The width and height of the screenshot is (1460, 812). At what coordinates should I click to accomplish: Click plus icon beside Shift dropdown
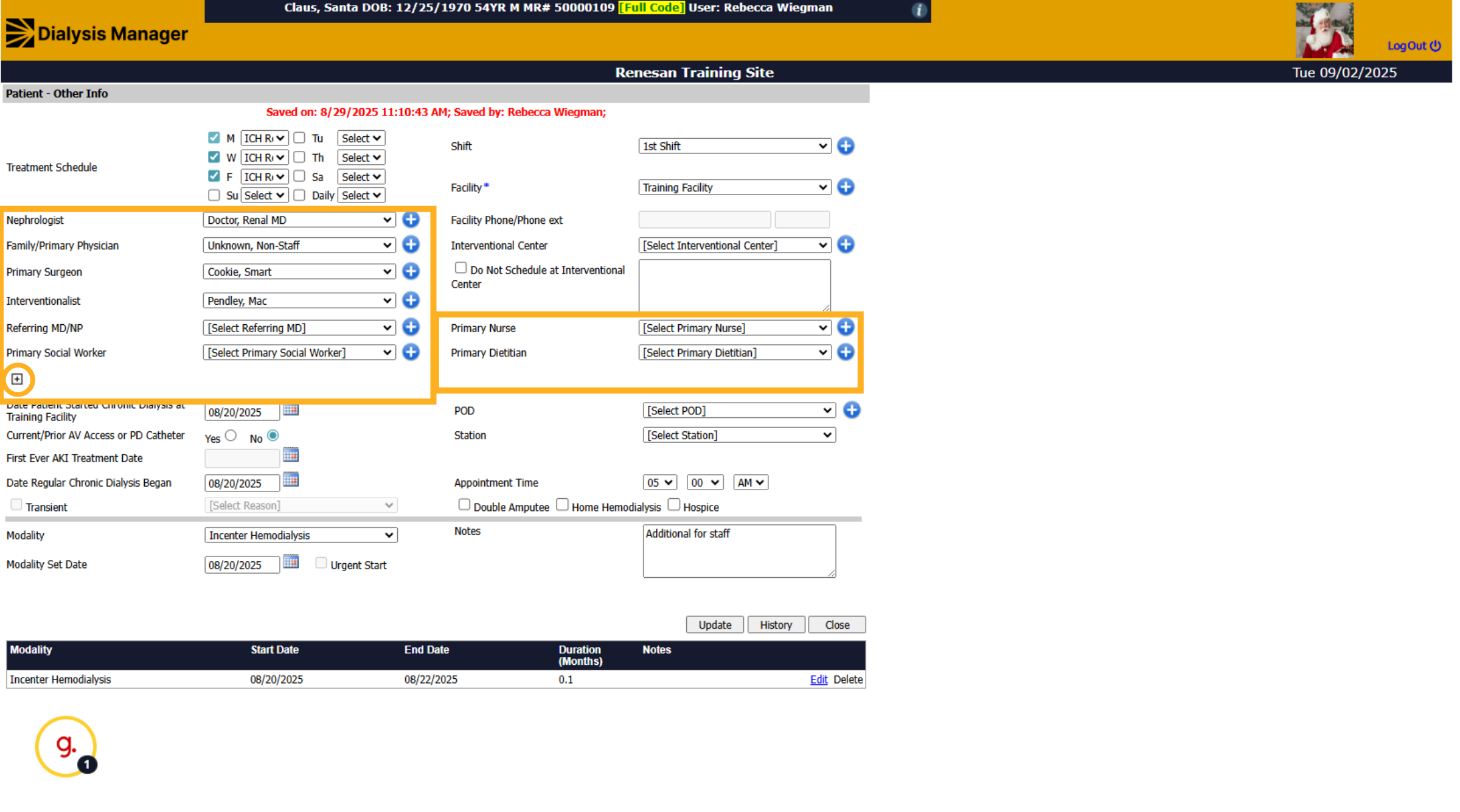click(x=846, y=146)
